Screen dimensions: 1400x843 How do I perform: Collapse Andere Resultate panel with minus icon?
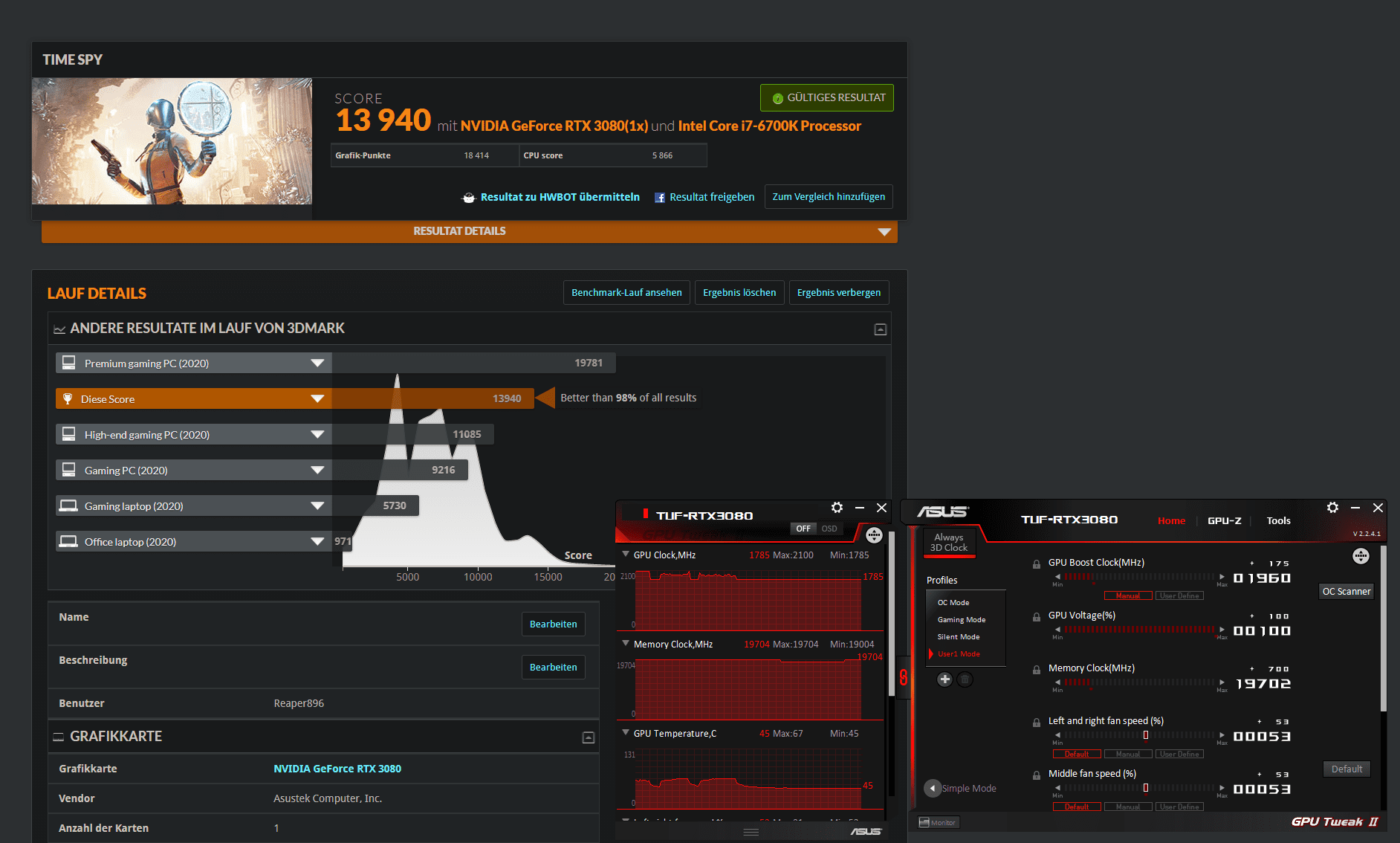[881, 329]
